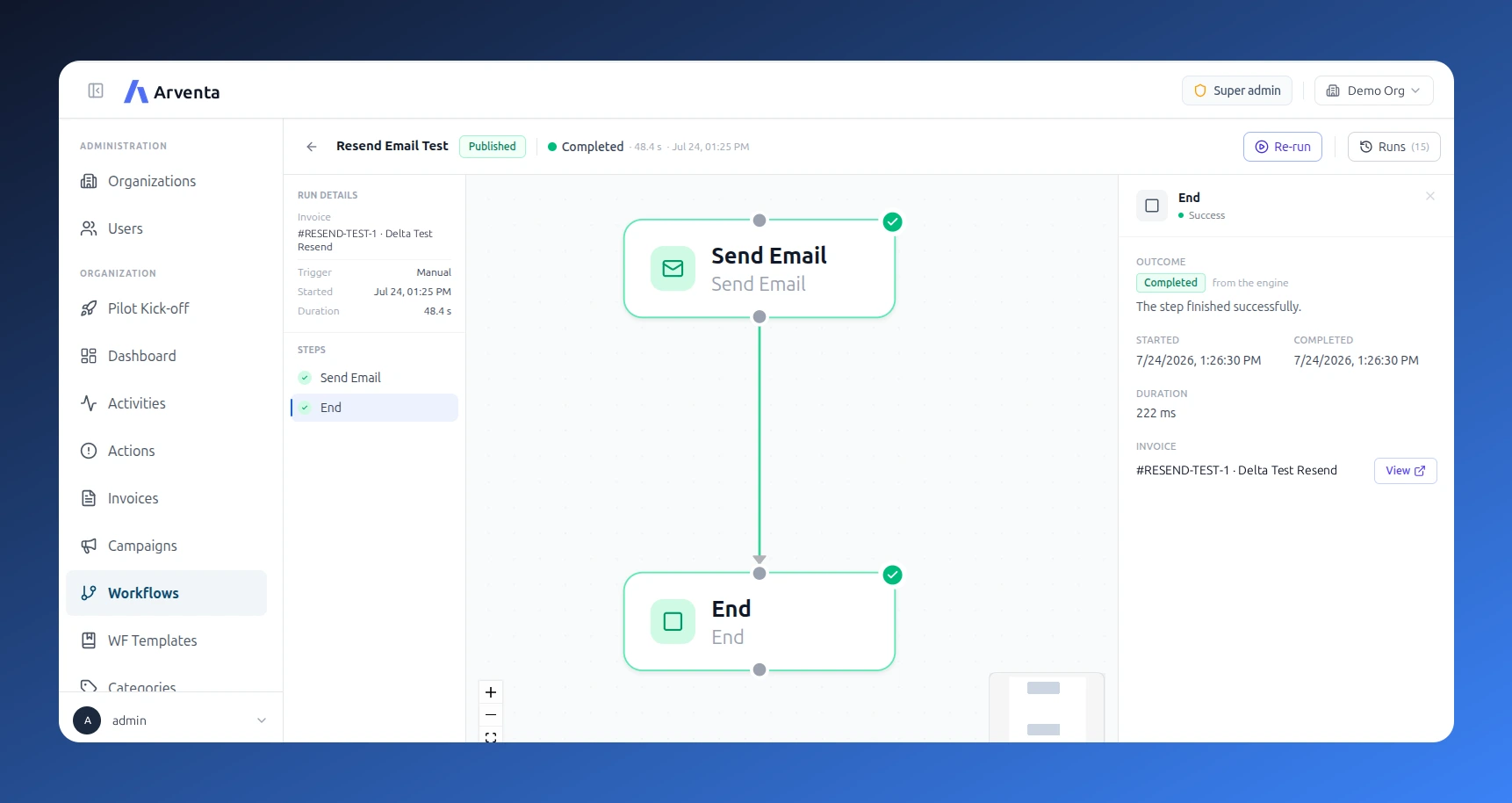Click the Send Email node bottom connector
1512x803 pixels.
tap(760, 316)
